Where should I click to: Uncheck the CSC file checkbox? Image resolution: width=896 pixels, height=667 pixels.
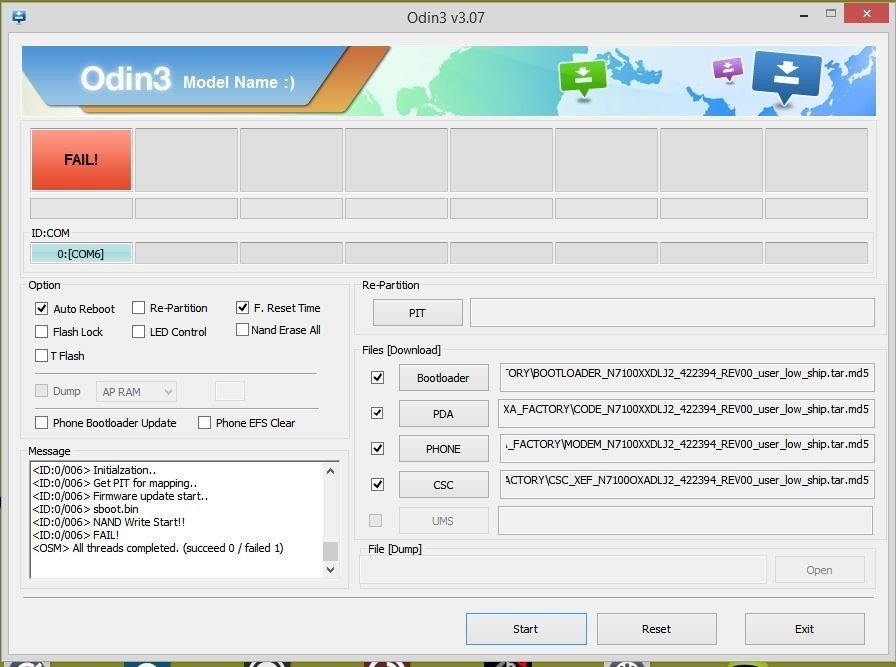377,484
